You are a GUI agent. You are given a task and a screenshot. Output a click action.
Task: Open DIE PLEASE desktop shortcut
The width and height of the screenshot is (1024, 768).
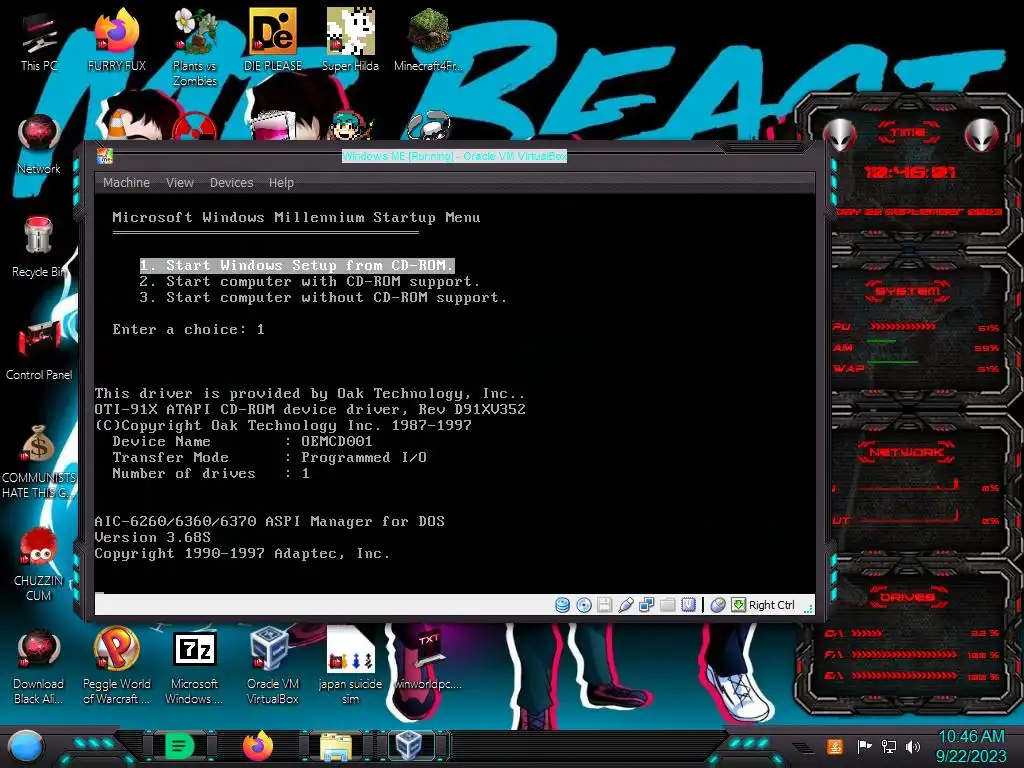pyautogui.click(x=272, y=39)
